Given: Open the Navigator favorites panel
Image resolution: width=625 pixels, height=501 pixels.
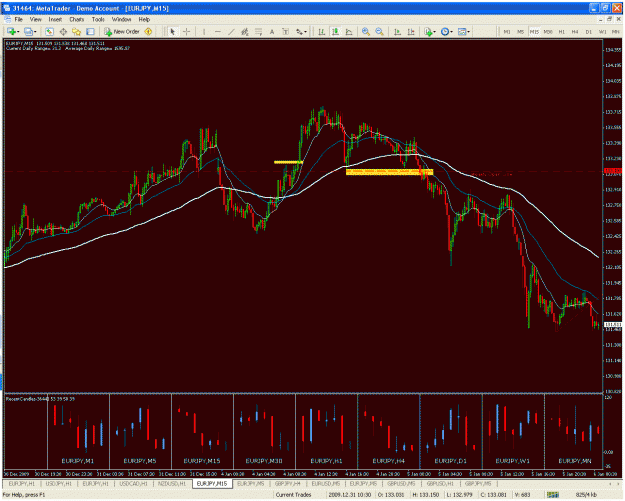Looking at the screenshot, I should (77, 31).
